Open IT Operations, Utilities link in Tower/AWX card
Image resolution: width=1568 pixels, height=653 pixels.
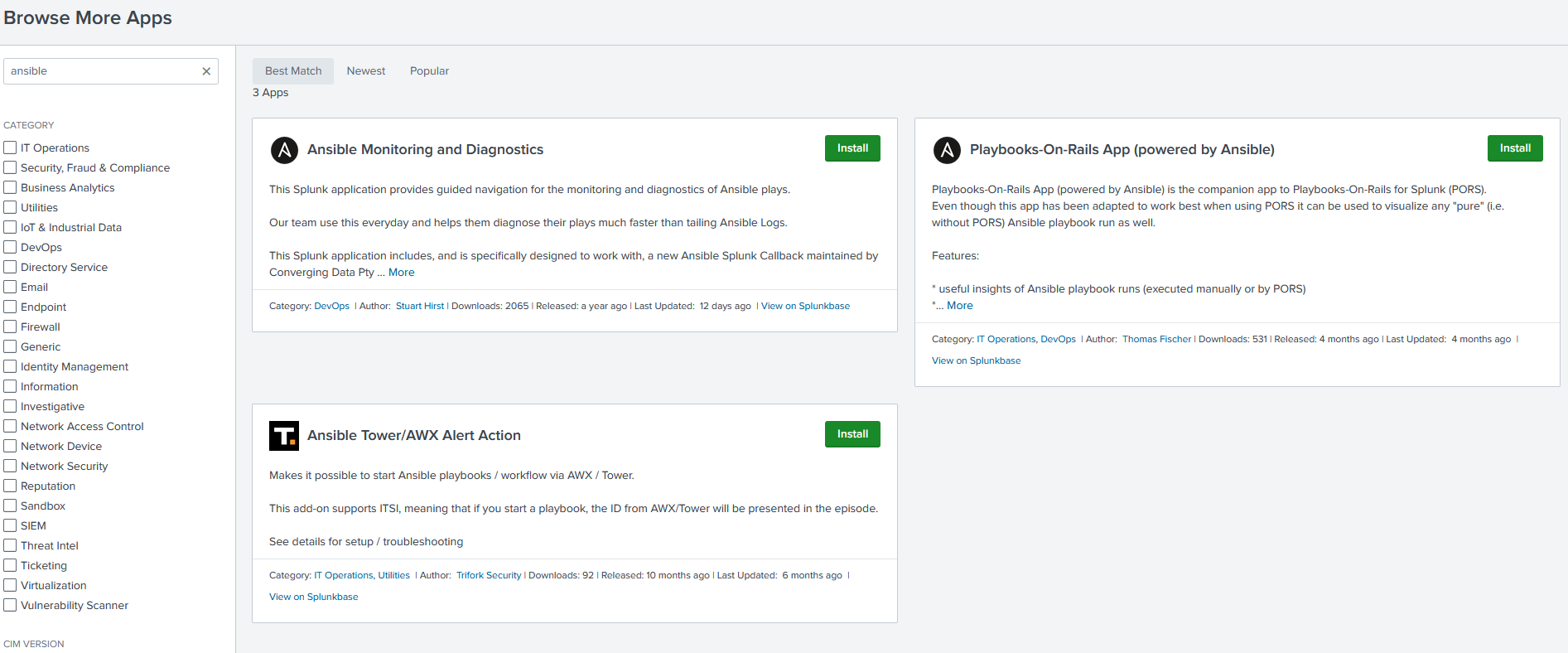click(362, 576)
